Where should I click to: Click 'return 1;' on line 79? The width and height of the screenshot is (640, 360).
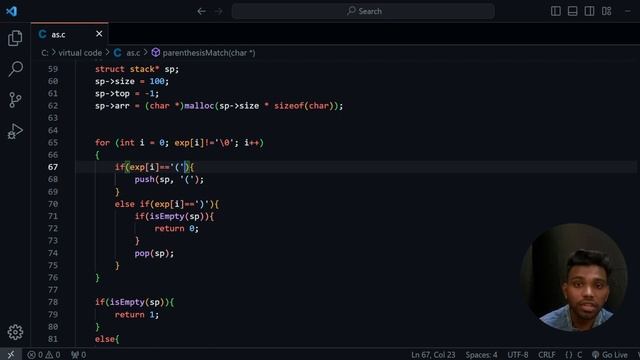[x=137, y=315]
